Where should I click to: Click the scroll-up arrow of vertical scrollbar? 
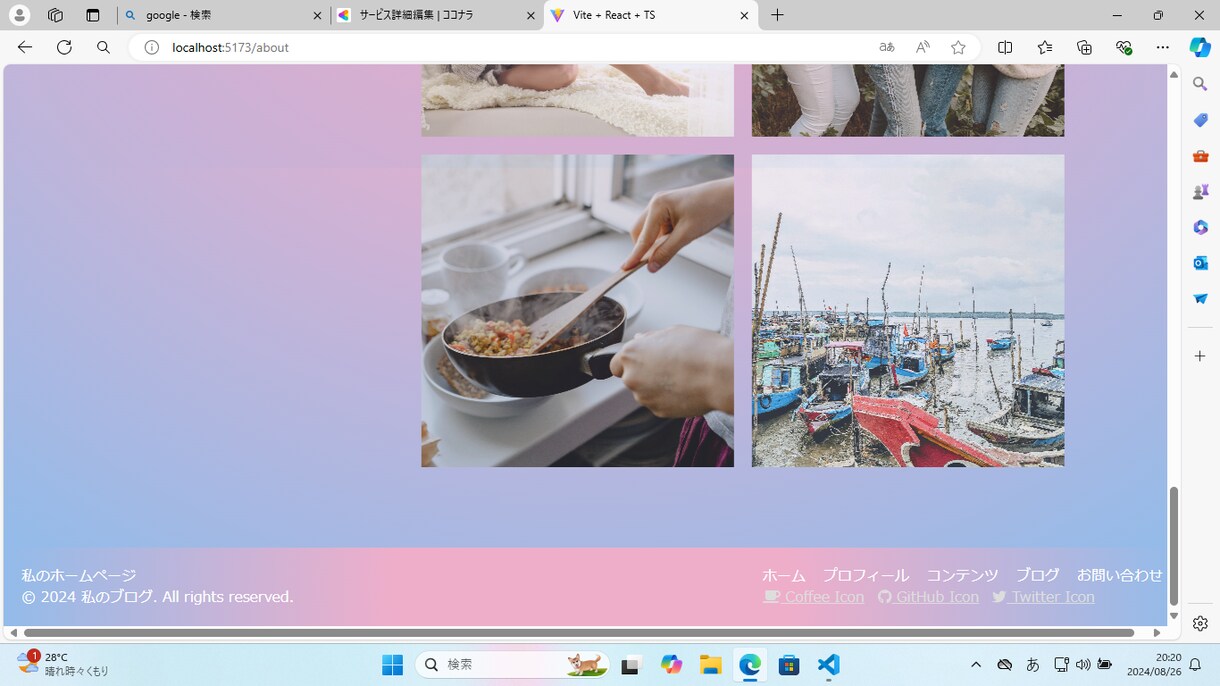1174,74
